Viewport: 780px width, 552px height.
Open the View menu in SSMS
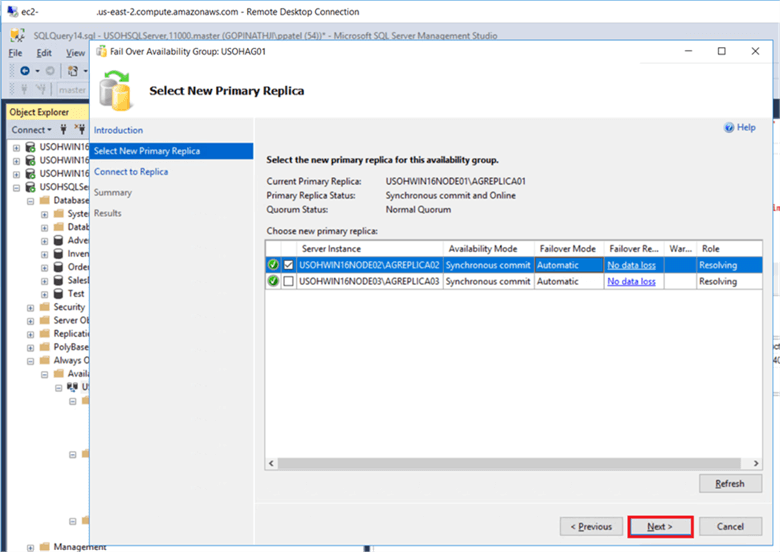76,53
